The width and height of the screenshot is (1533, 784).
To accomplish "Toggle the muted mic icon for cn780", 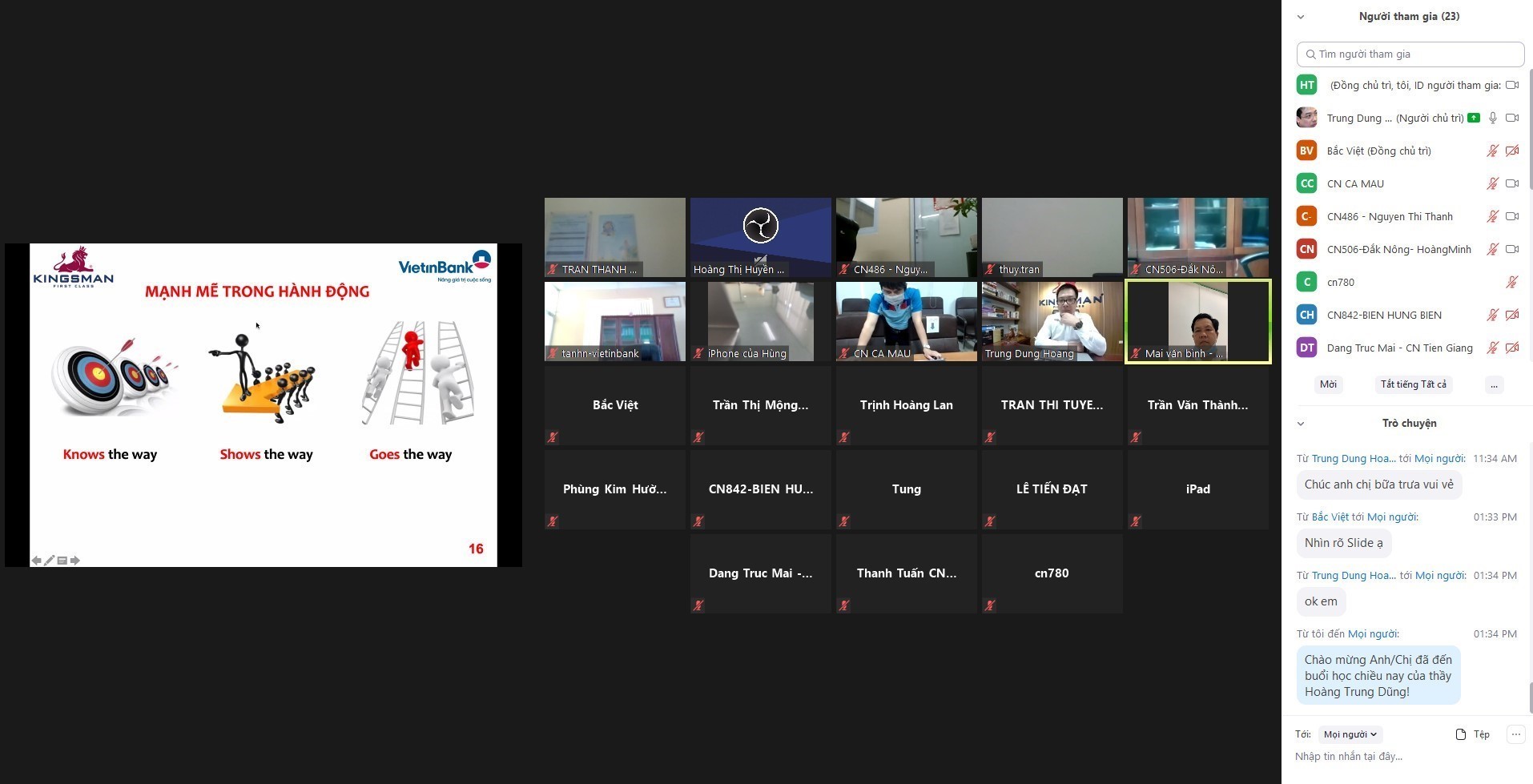I will tap(1511, 282).
